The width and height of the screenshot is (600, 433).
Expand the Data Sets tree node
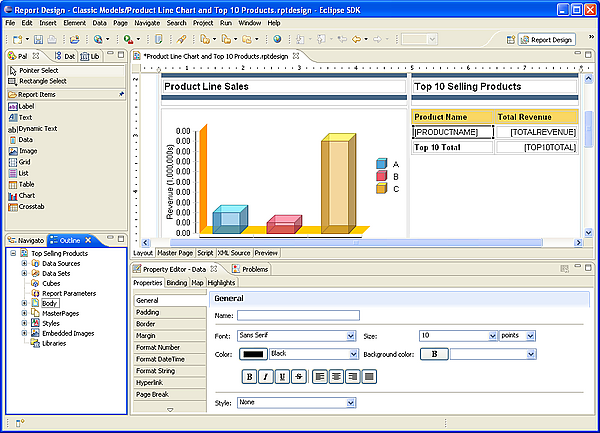(24, 273)
